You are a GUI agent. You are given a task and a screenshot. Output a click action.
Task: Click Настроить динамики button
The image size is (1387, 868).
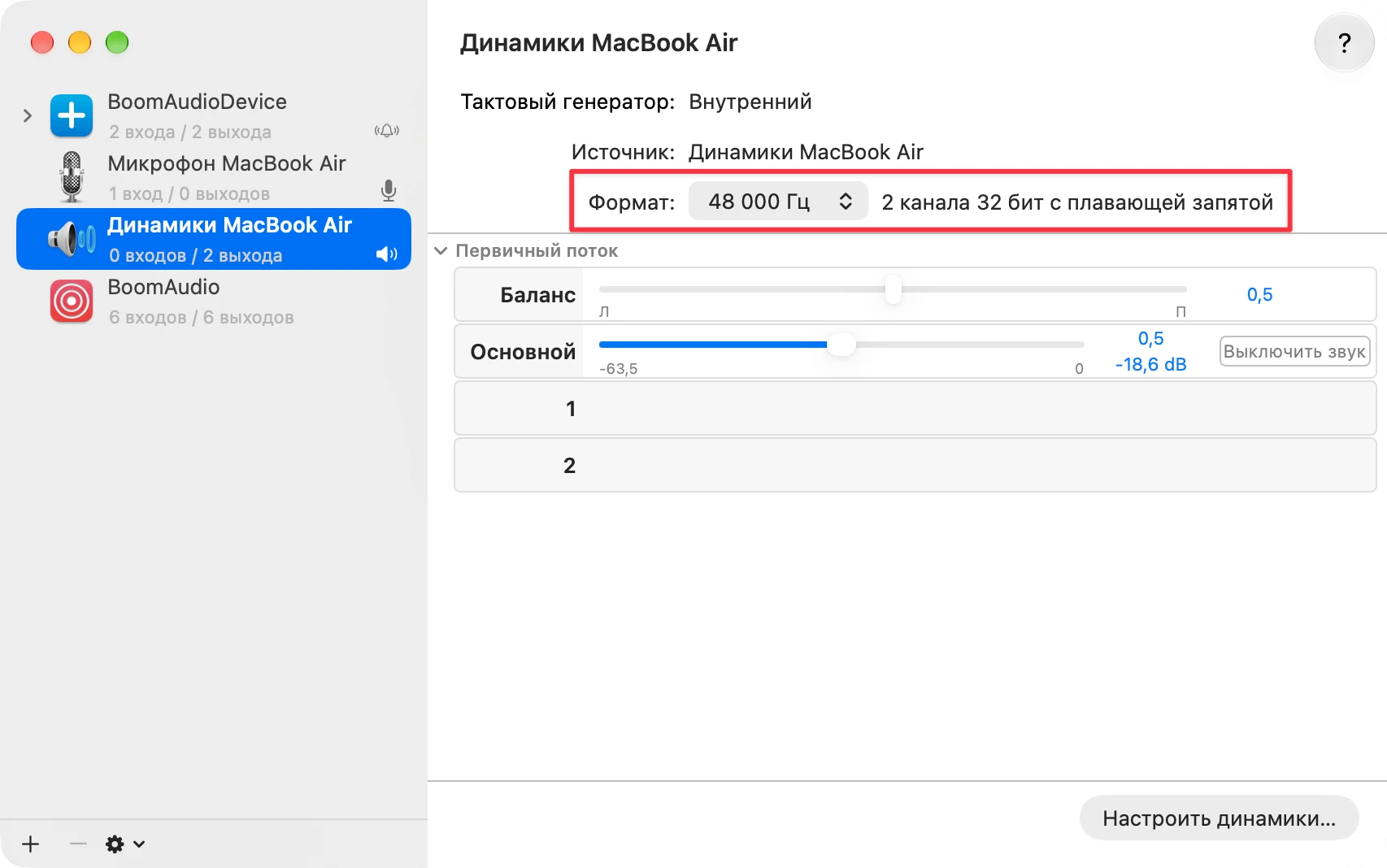tap(1219, 818)
